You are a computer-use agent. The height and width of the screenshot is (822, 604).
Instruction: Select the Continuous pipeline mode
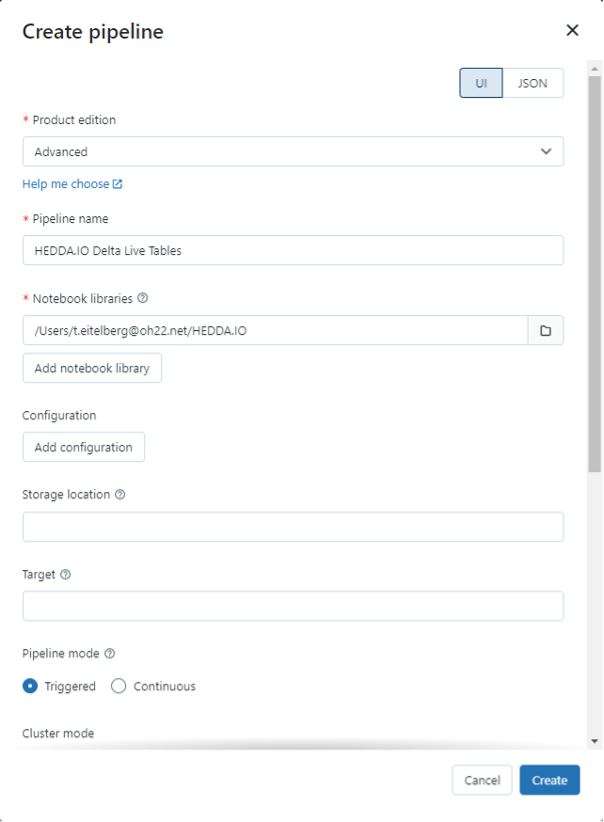tap(119, 686)
